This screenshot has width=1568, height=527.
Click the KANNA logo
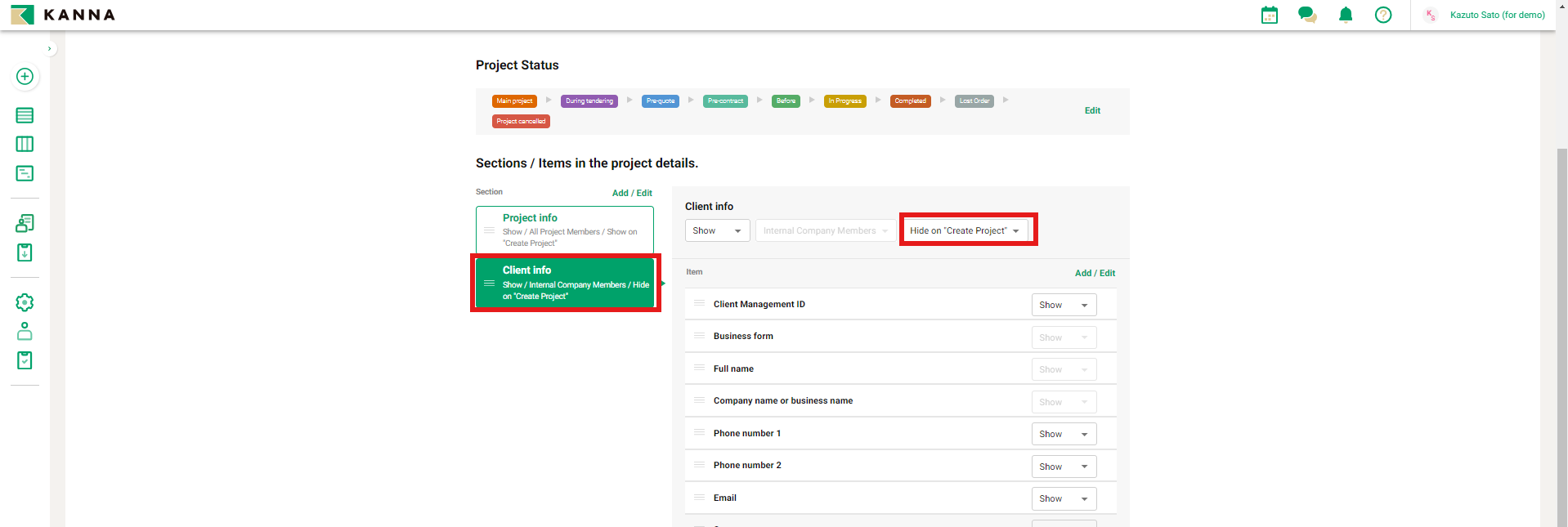point(63,15)
